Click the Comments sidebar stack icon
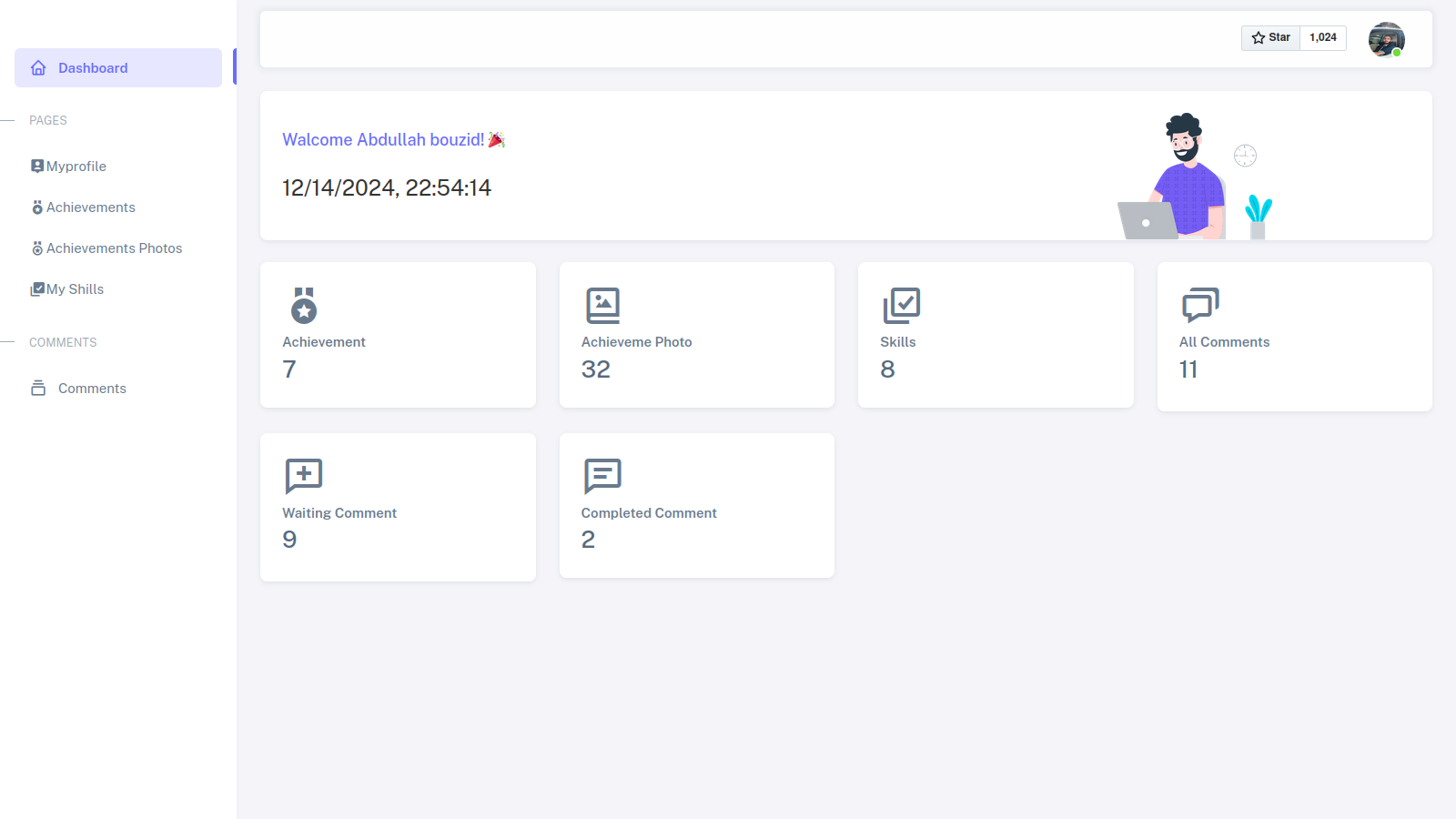 [x=38, y=389]
